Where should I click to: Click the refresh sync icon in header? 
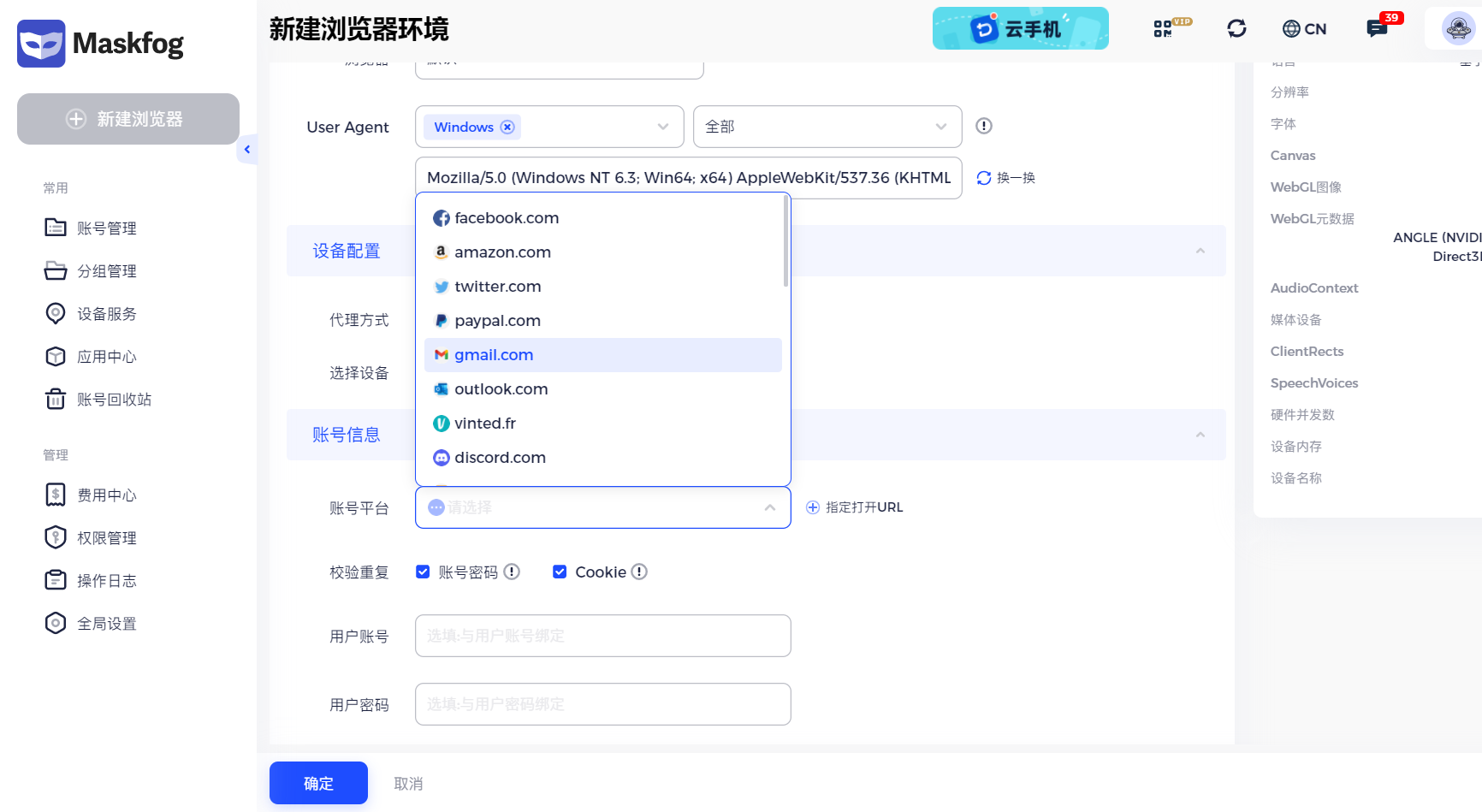tap(1236, 28)
